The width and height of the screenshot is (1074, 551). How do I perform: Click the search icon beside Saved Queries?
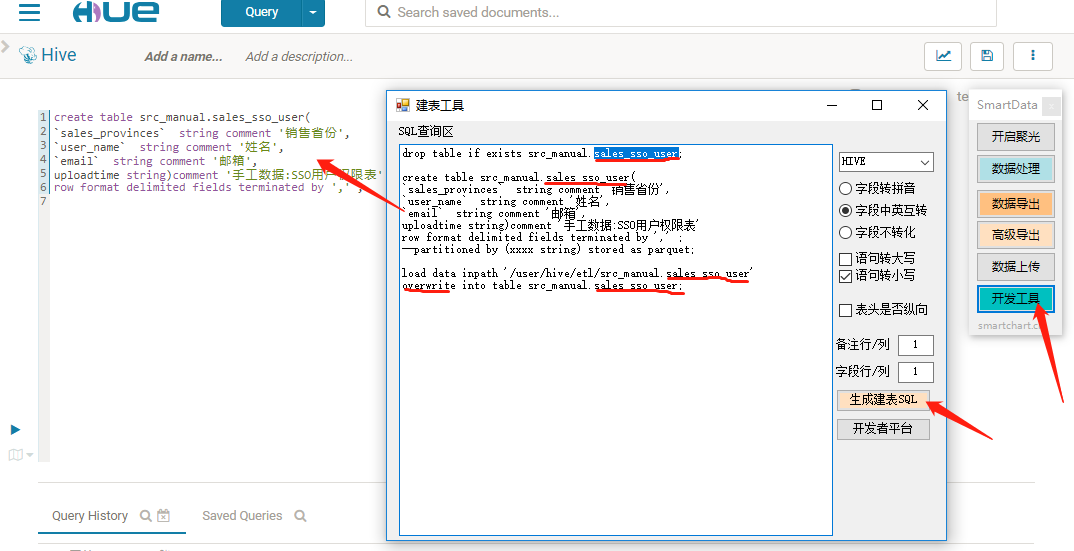coord(300,516)
